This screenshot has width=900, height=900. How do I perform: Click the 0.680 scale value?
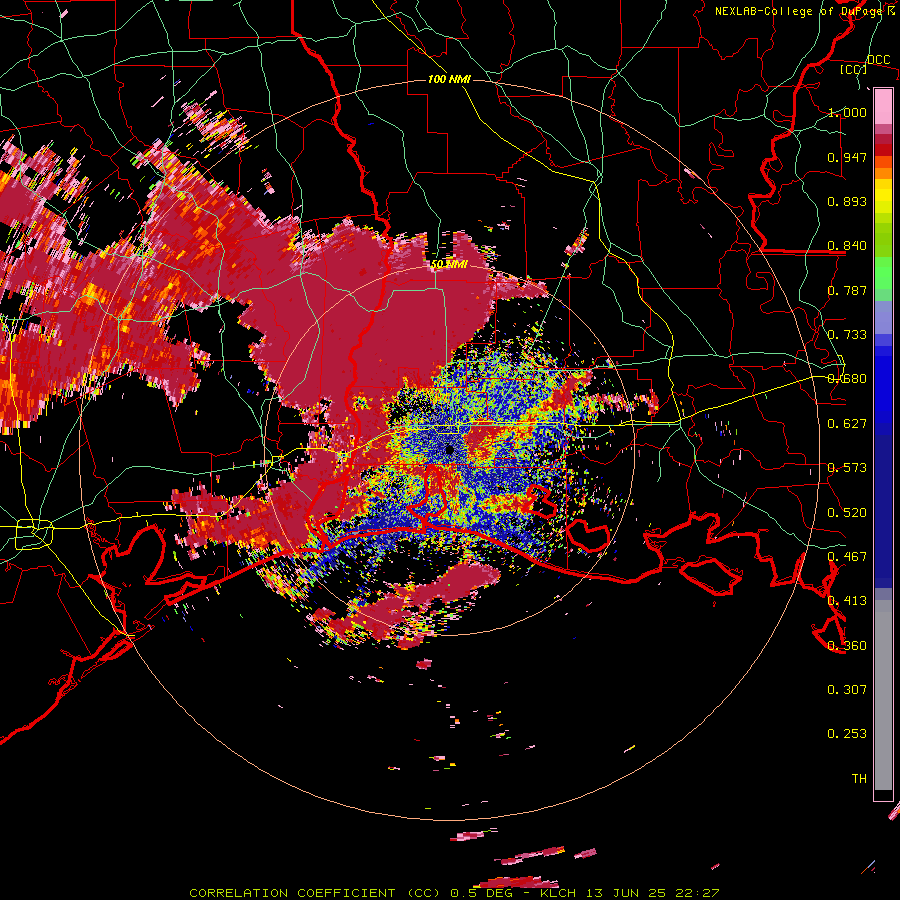pyautogui.click(x=847, y=379)
